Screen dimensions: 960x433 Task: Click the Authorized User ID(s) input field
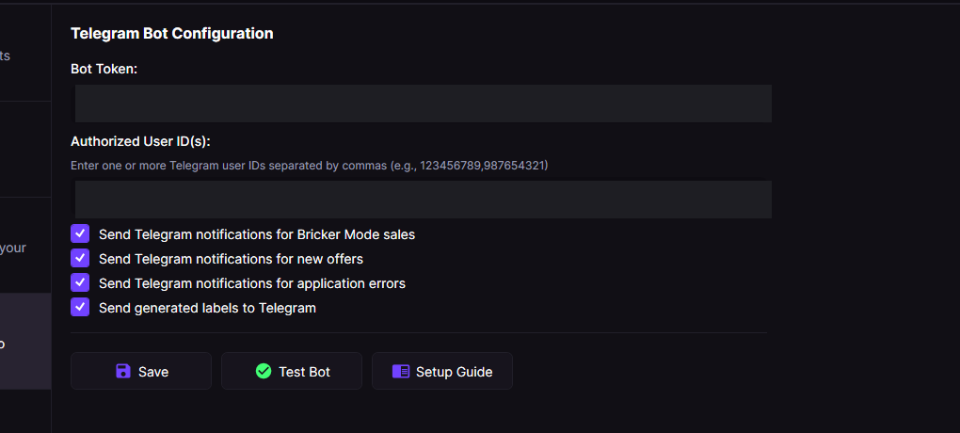pyautogui.click(x=423, y=200)
